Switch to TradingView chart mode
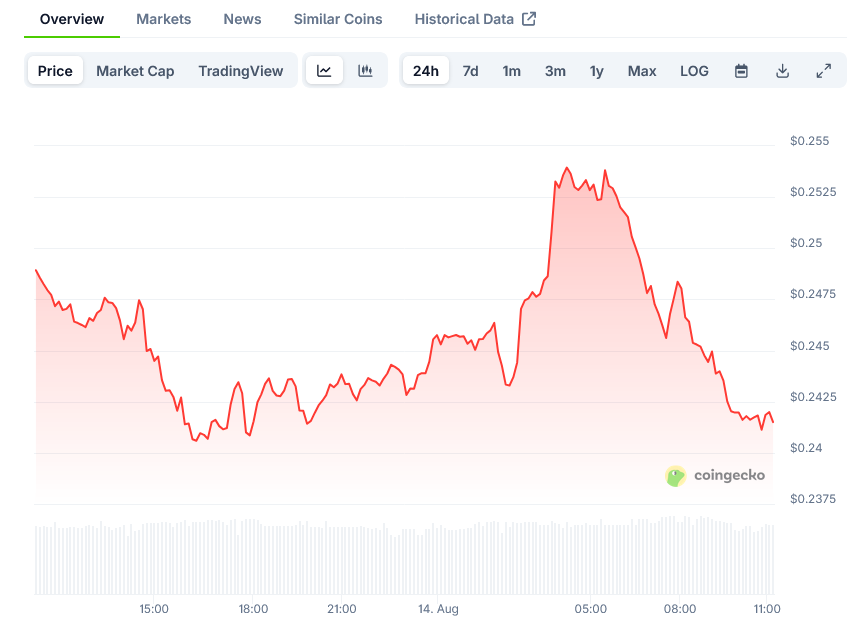This screenshot has height=629, width=847. tap(241, 71)
